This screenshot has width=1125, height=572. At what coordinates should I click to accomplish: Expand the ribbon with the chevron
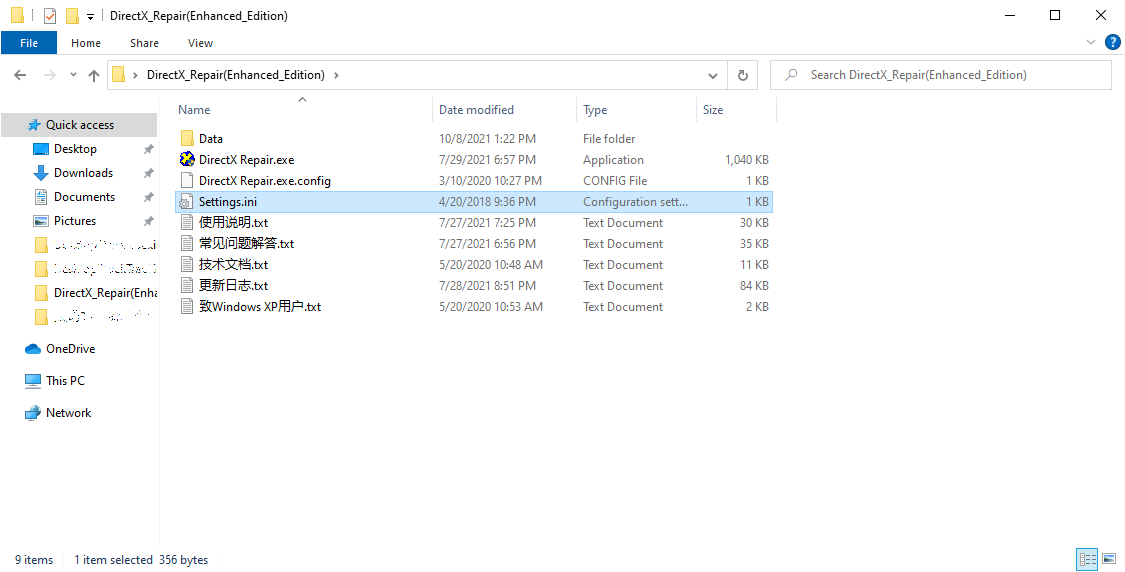tap(1091, 42)
